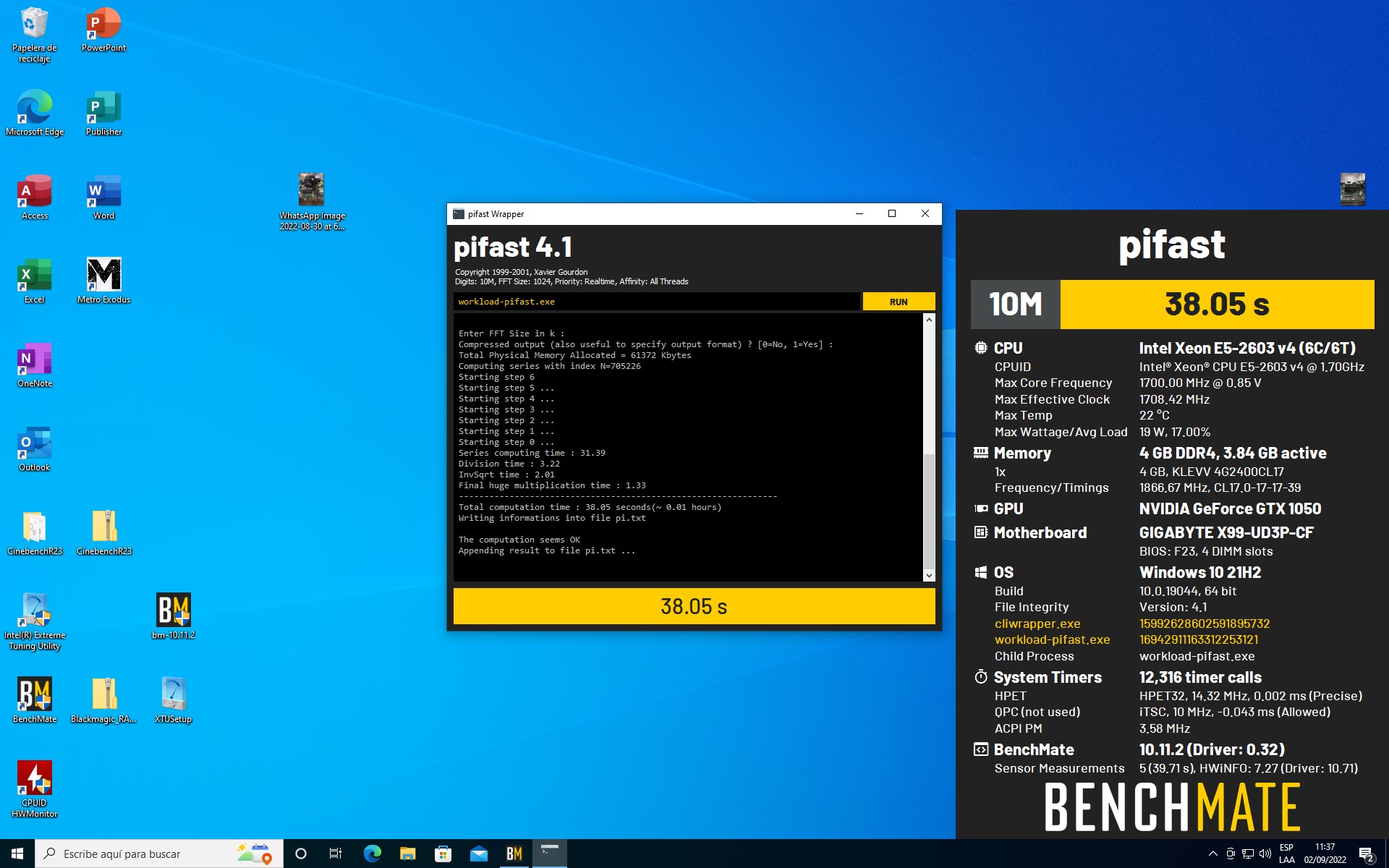Click the 10M score label in results
This screenshot has width=1389, height=868.
(1016, 305)
